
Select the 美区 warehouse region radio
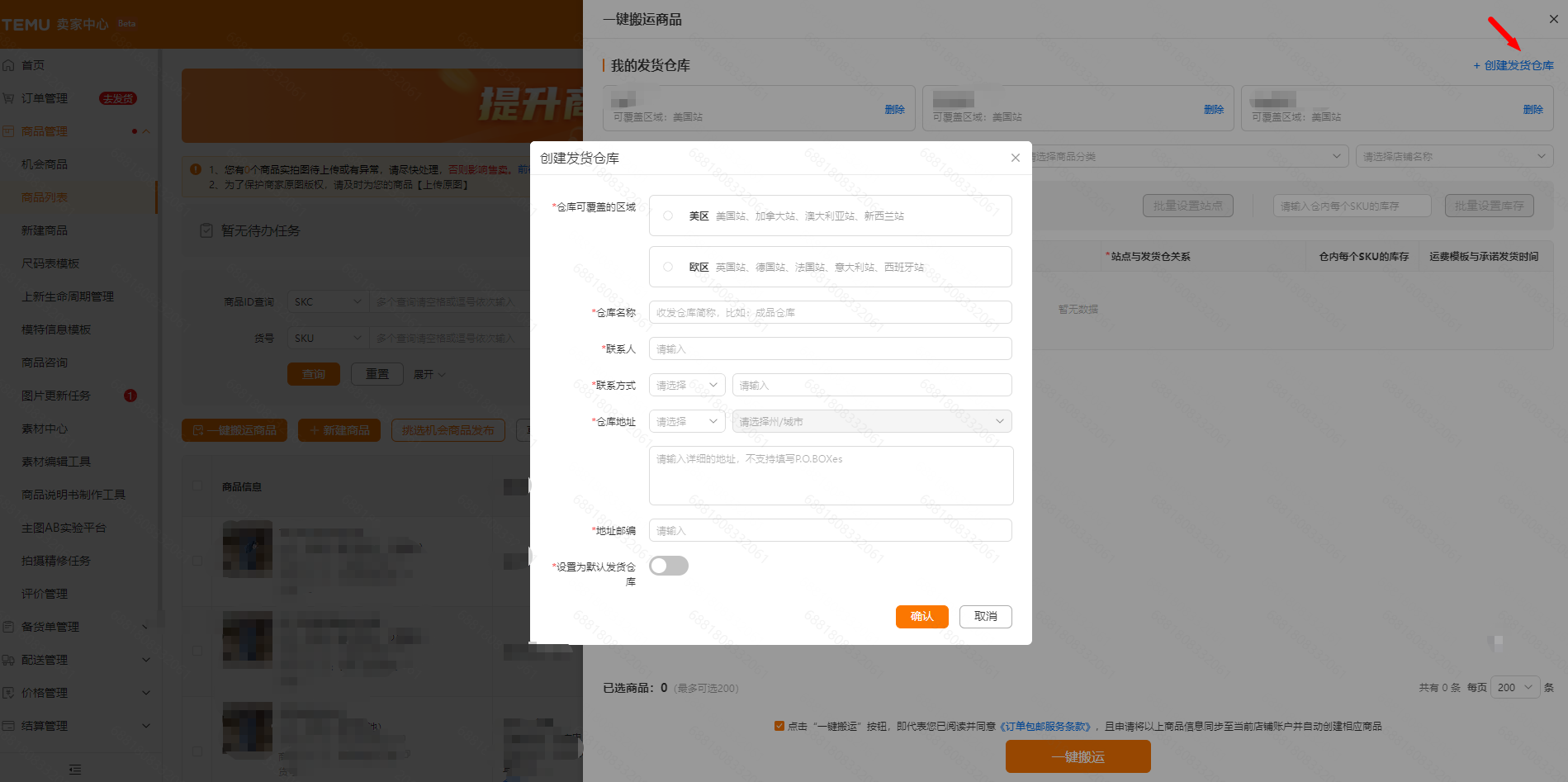668,216
